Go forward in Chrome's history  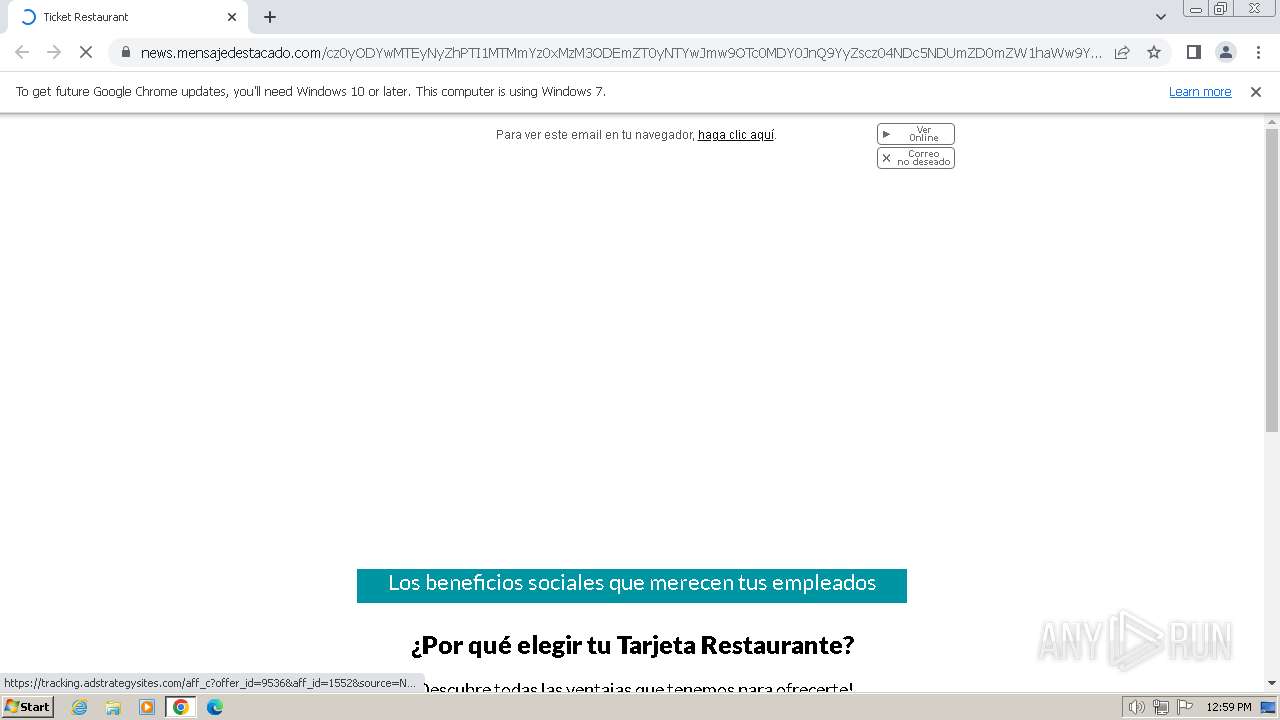[54, 52]
